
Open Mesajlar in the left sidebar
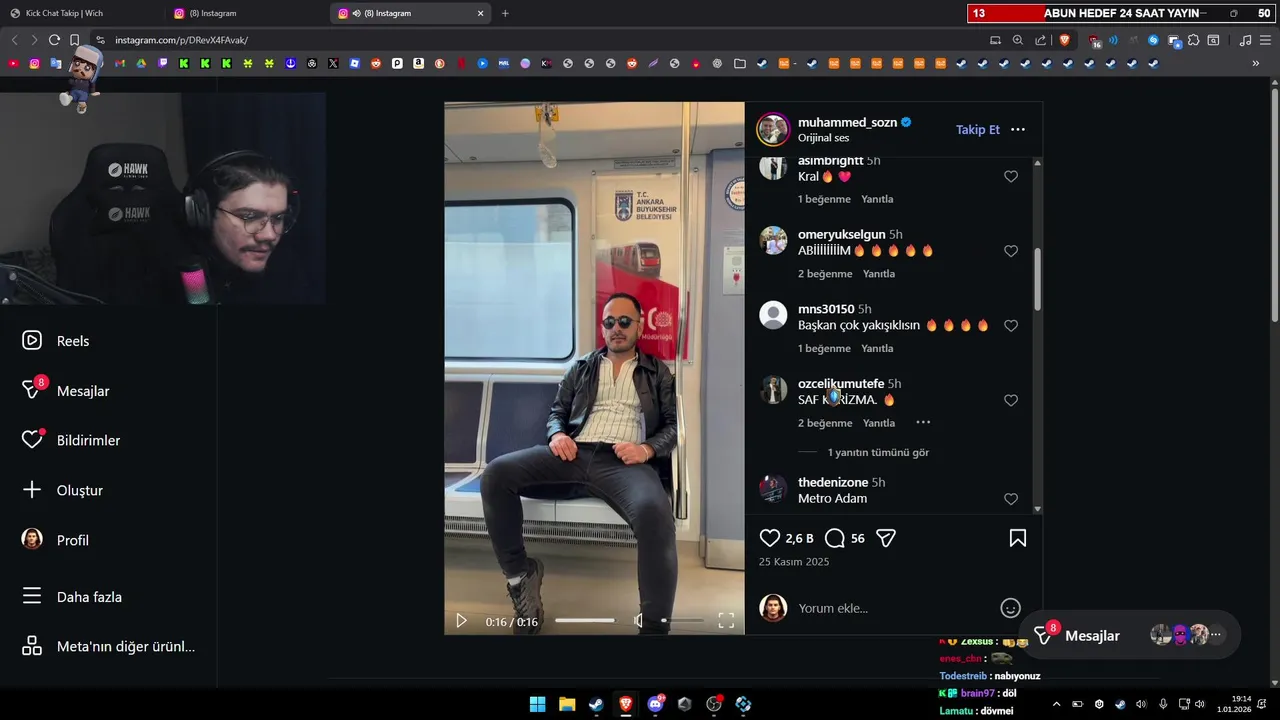[66, 390]
